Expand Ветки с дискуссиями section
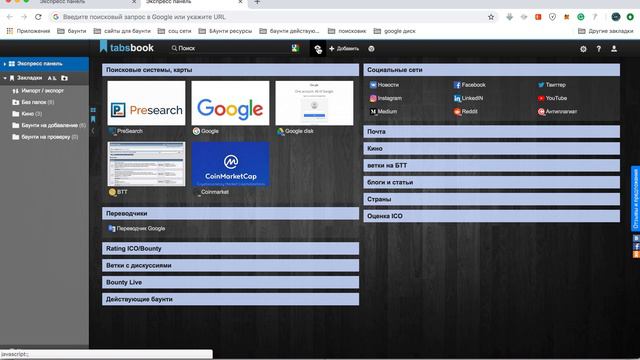 231,265
